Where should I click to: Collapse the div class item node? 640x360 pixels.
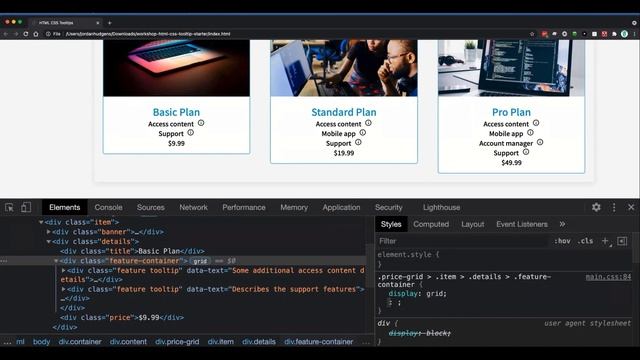click(x=41, y=222)
